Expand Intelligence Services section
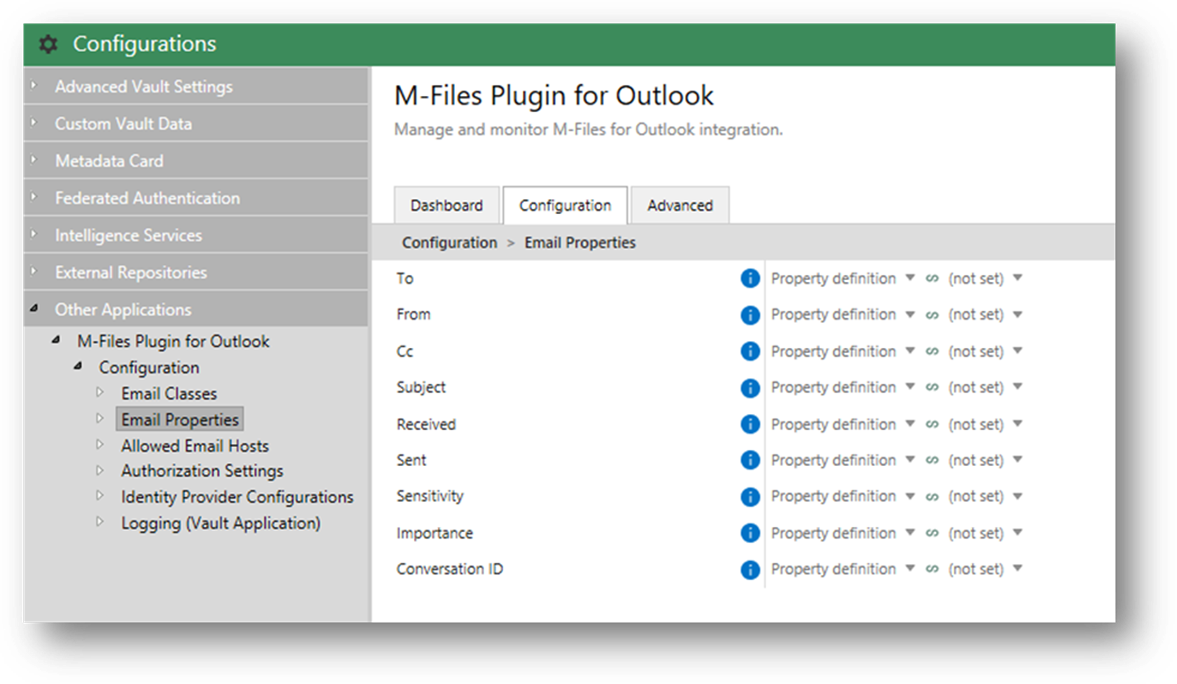Image resolution: width=1177 pixels, height=684 pixels. (197, 235)
